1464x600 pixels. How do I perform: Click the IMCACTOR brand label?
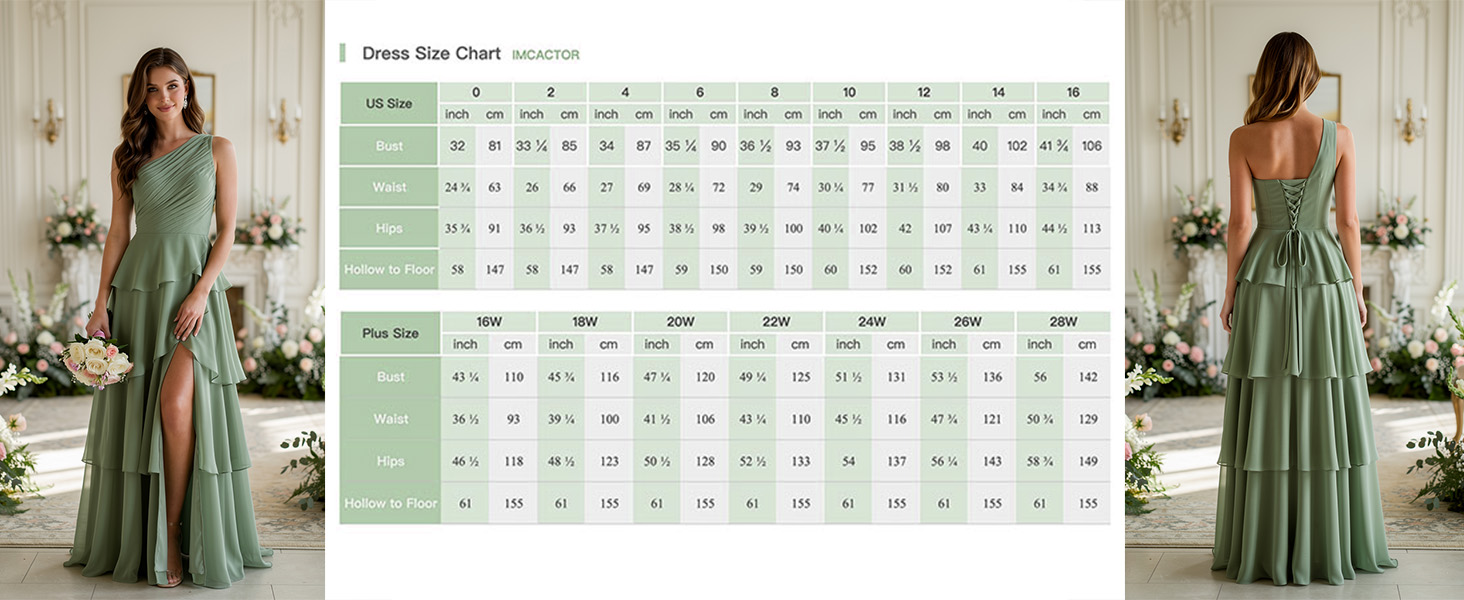(x=546, y=55)
